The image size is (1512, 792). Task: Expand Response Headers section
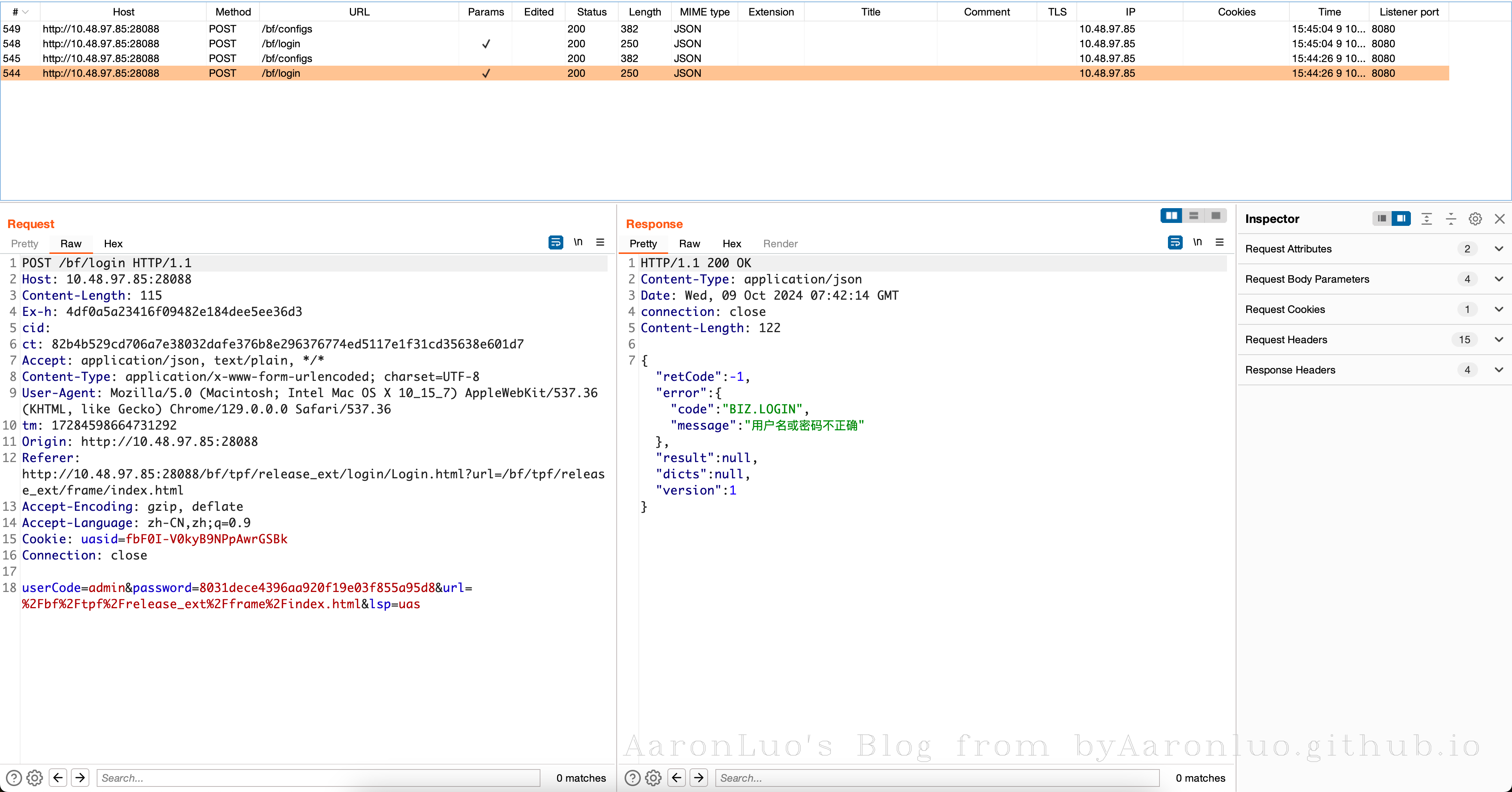1498,370
